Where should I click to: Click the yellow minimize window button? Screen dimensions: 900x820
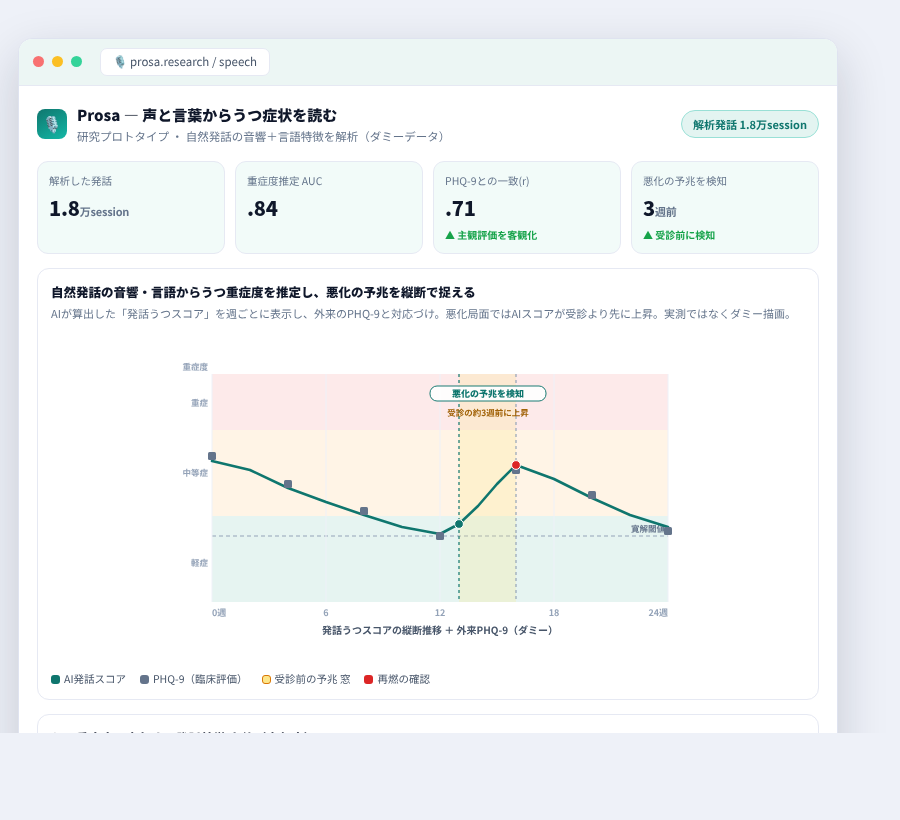pyautogui.click(x=57, y=62)
